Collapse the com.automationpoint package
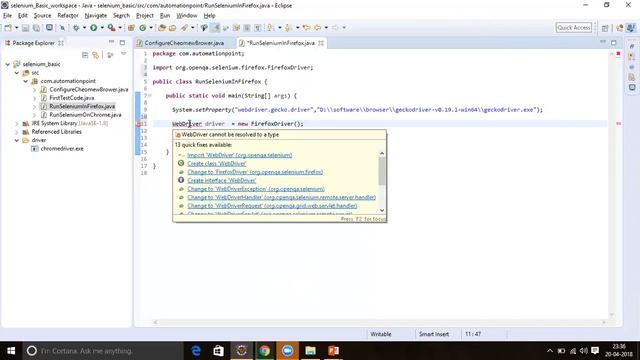640x360 pixels. tap(26, 81)
